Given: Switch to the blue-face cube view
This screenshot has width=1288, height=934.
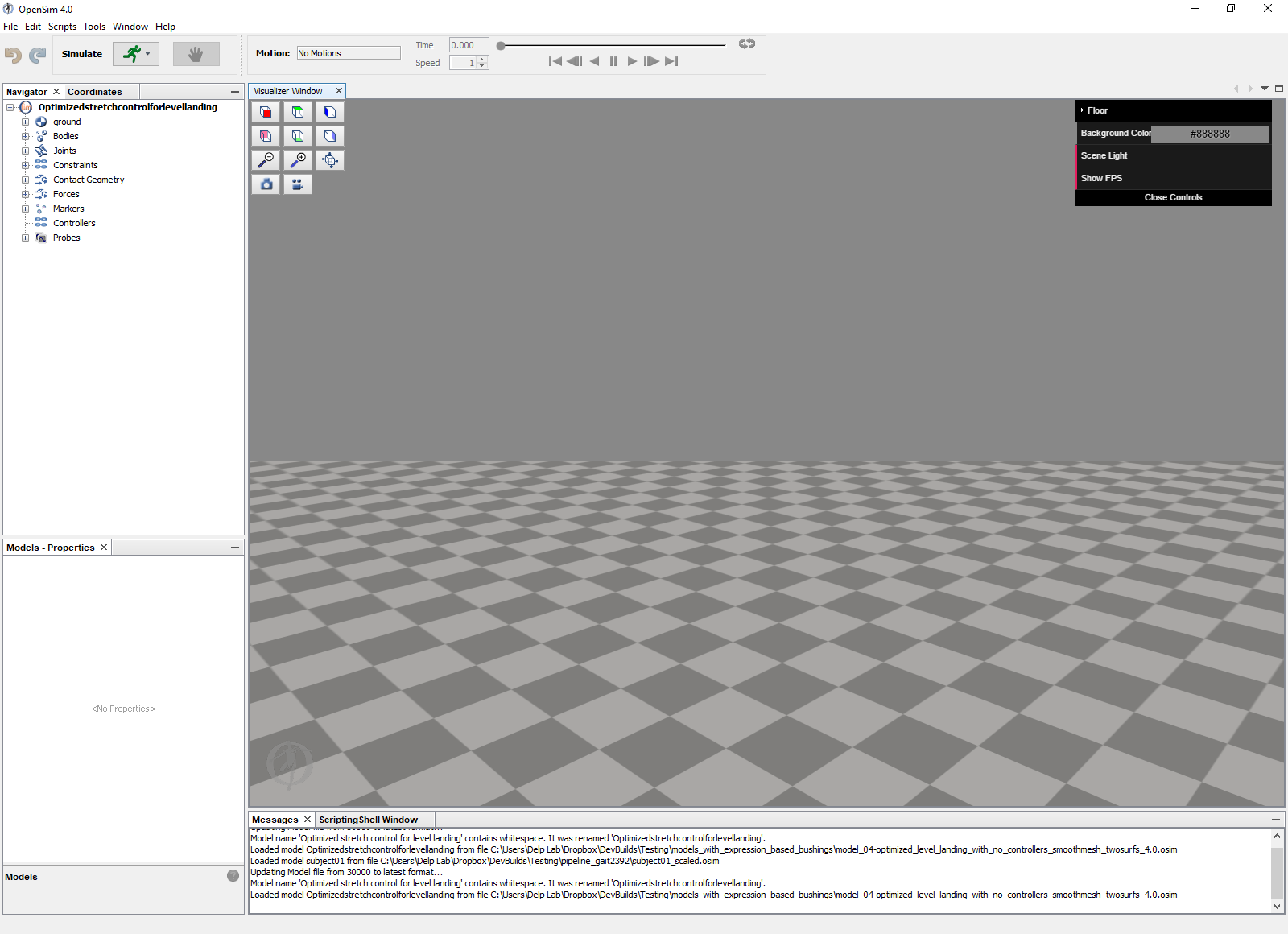Looking at the screenshot, I should tap(330, 112).
